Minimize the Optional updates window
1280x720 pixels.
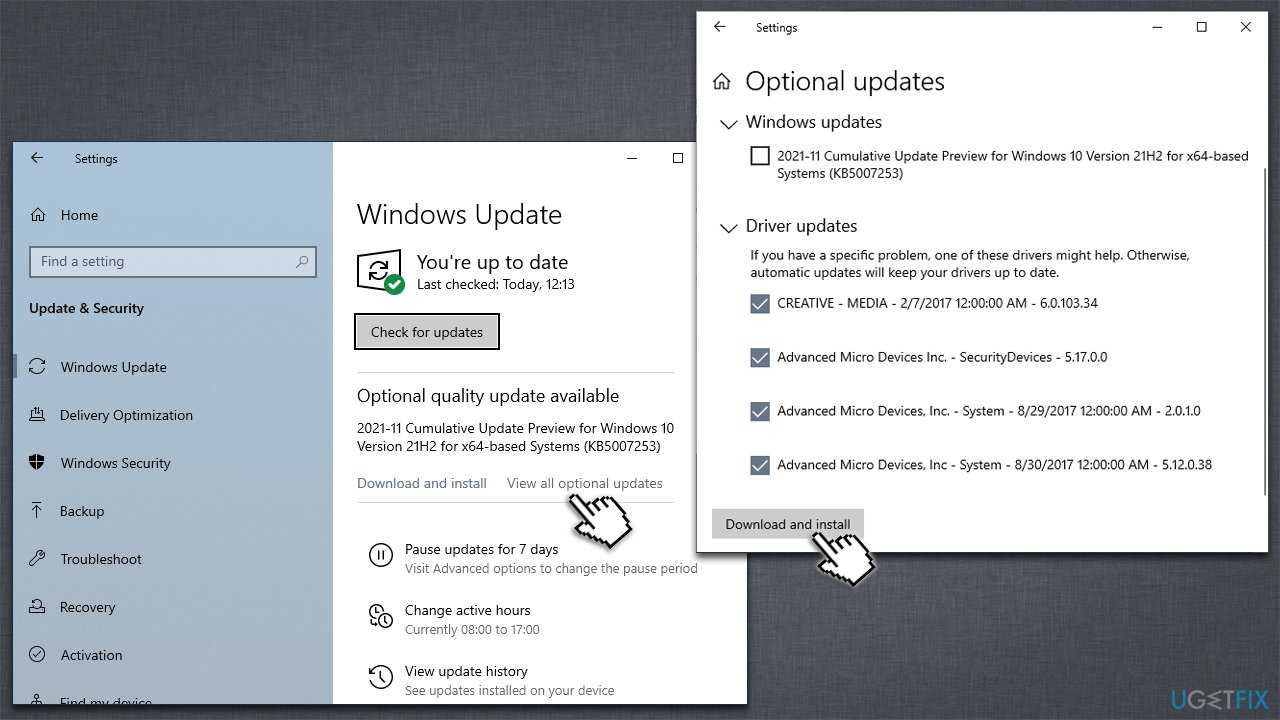(x=1158, y=27)
